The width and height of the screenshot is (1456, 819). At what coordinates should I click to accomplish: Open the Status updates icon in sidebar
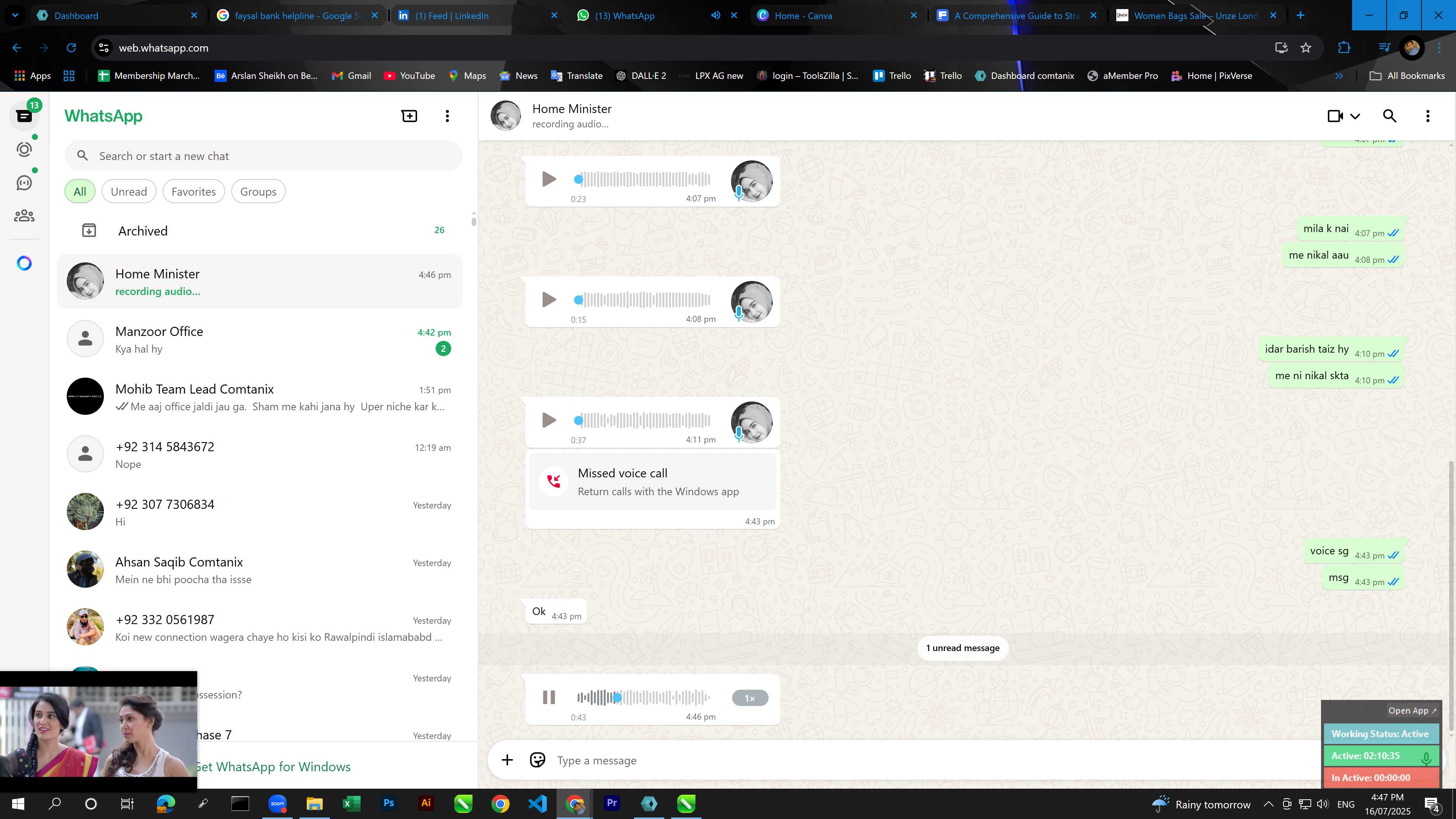pyautogui.click(x=24, y=149)
